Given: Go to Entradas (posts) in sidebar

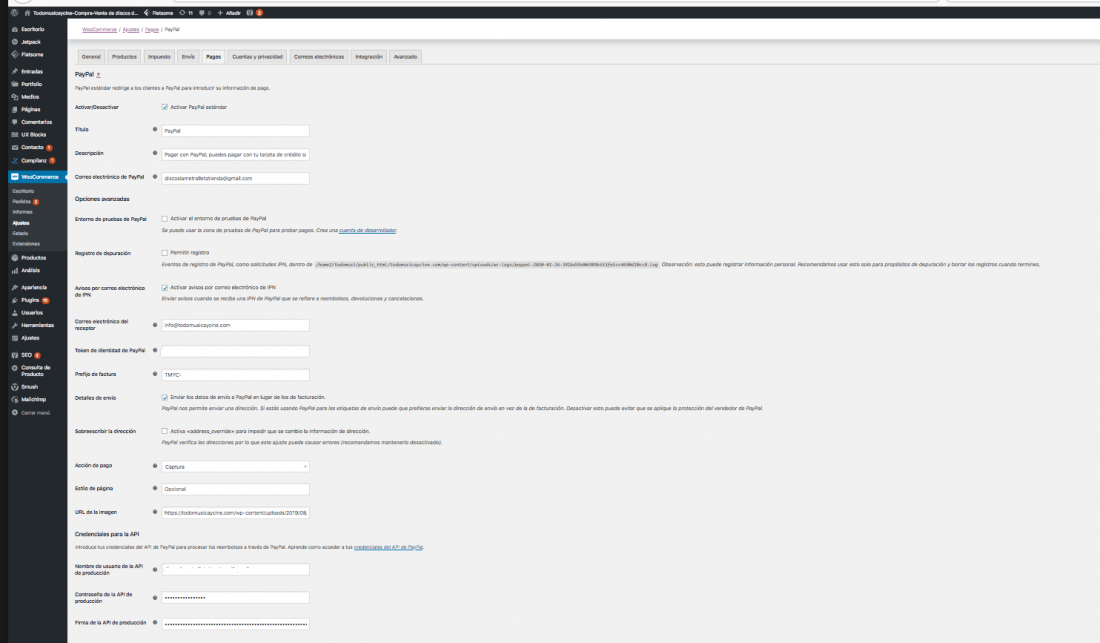Looking at the screenshot, I should tap(32, 72).
